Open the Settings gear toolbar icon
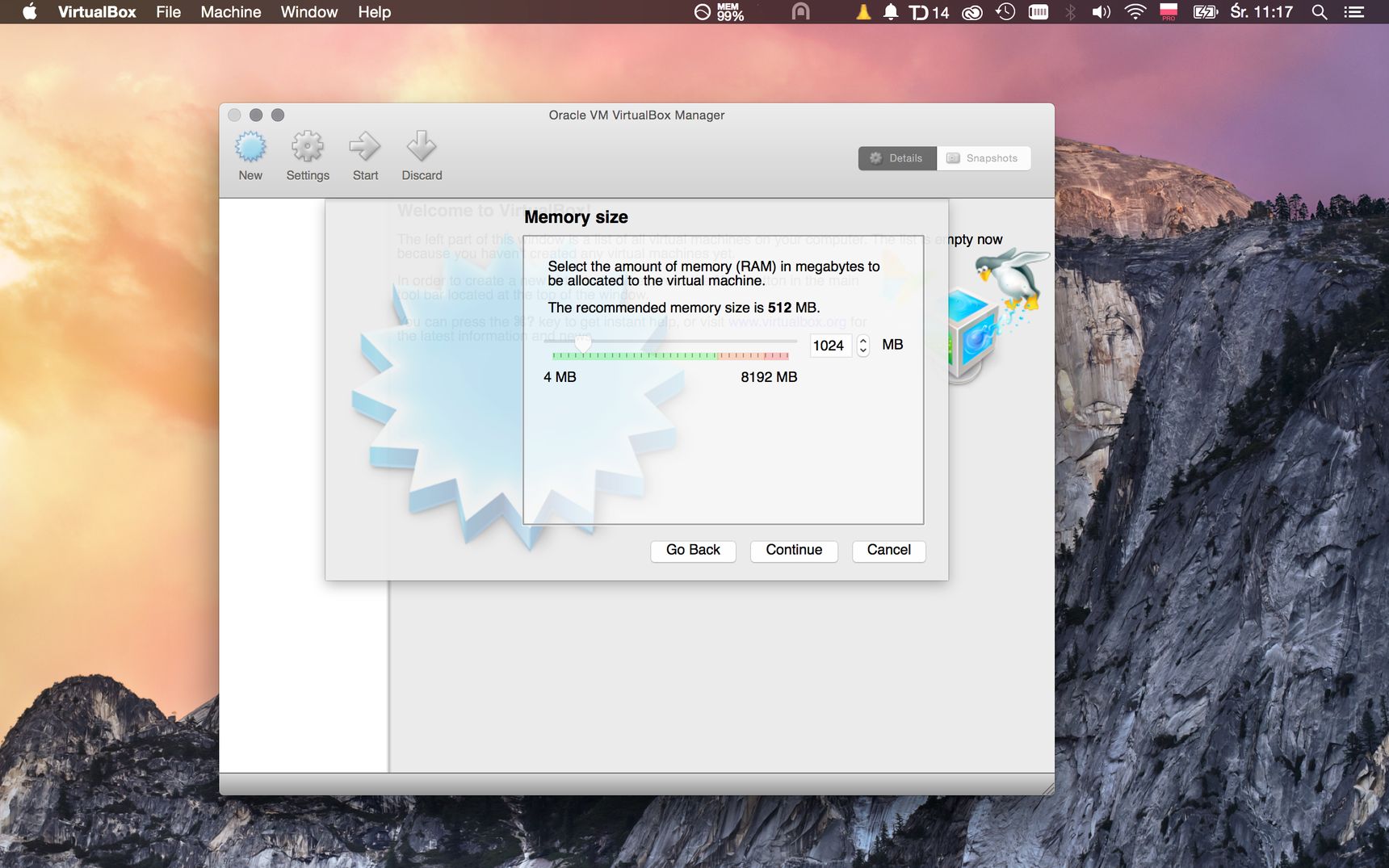 pos(308,147)
